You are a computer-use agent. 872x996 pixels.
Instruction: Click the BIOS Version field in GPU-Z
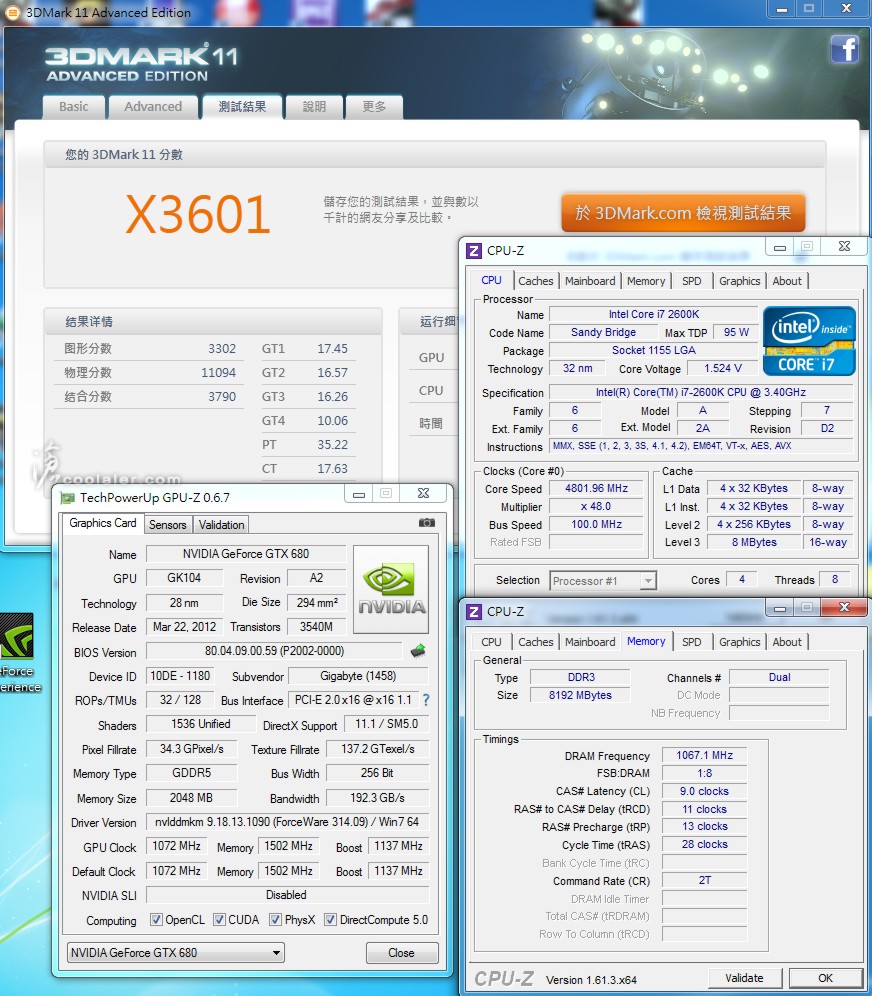coord(274,651)
